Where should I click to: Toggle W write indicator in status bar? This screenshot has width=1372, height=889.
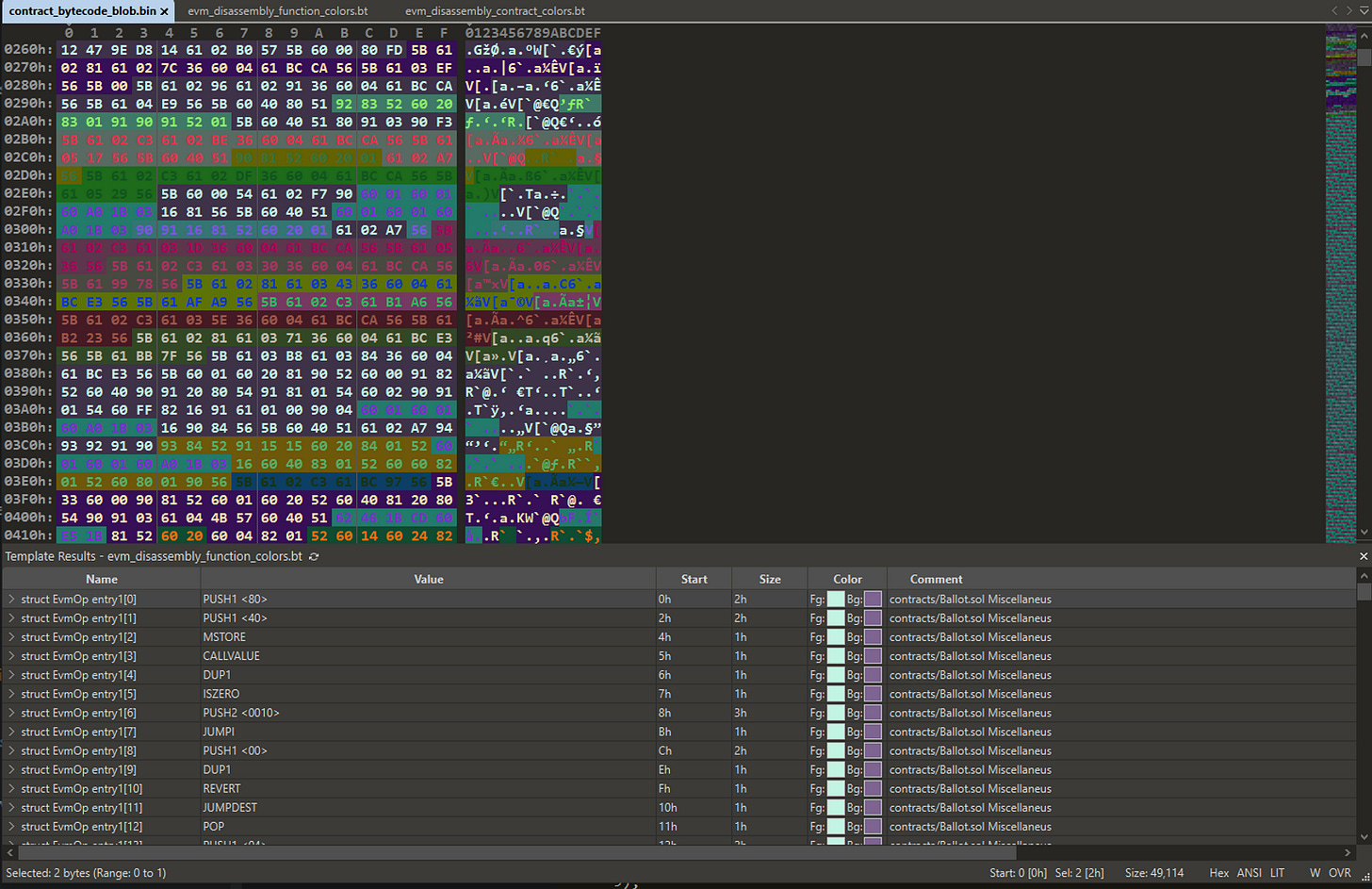click(x=1315, y=873)
